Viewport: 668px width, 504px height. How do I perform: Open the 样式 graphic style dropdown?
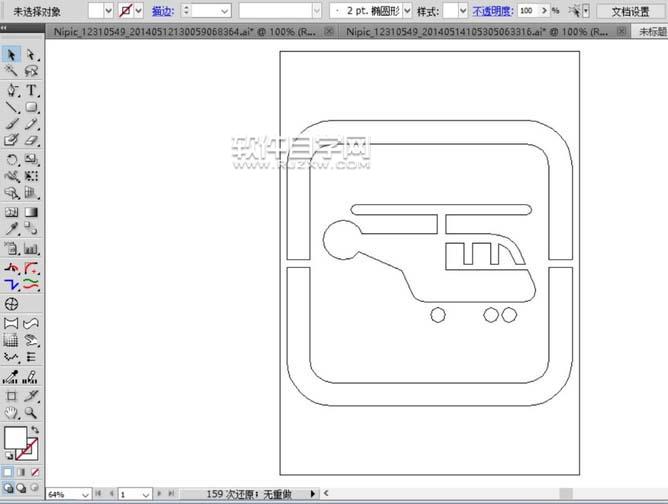[x=463, y=11]
